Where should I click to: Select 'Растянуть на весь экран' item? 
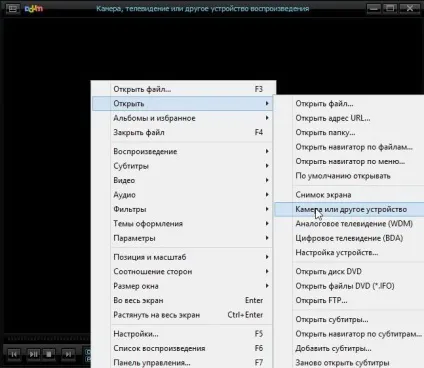click(x=182, y=315)
